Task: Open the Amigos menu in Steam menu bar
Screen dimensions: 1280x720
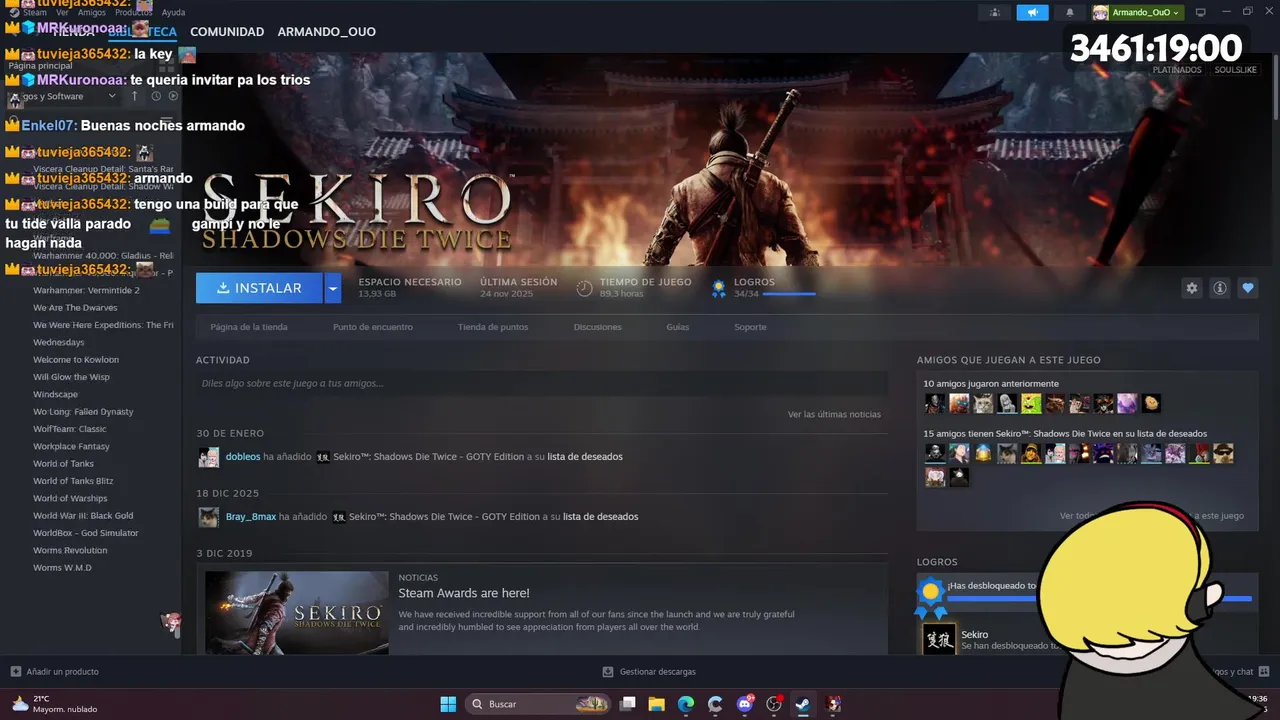Action: (x=92, y=12)
